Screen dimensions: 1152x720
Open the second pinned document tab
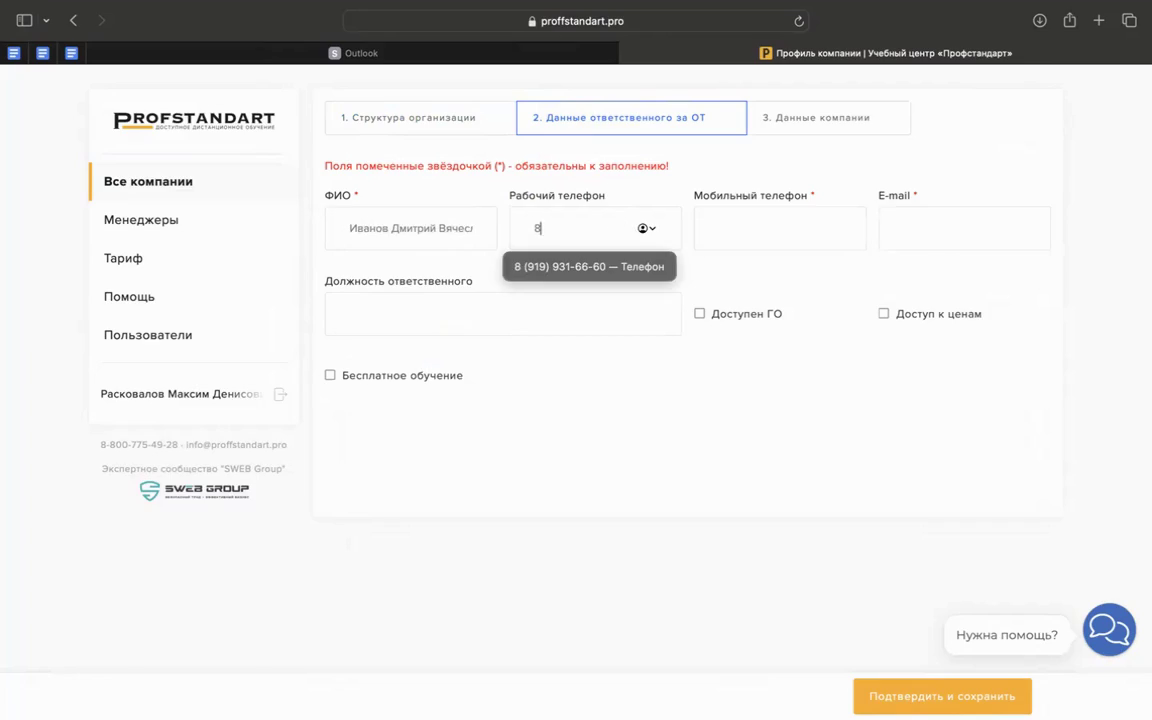pyautogui.click(x=43, y=53)
